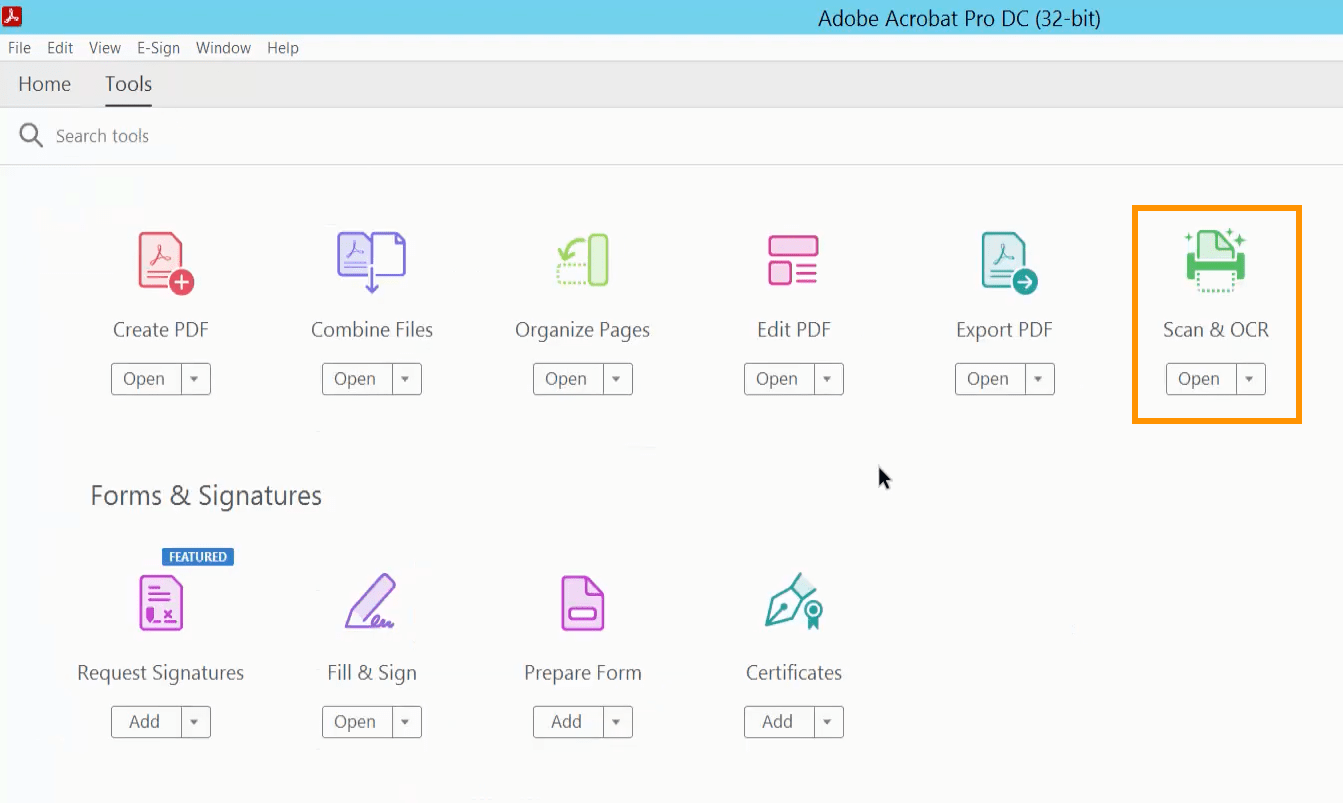Open the View menu

pos(105,48)
